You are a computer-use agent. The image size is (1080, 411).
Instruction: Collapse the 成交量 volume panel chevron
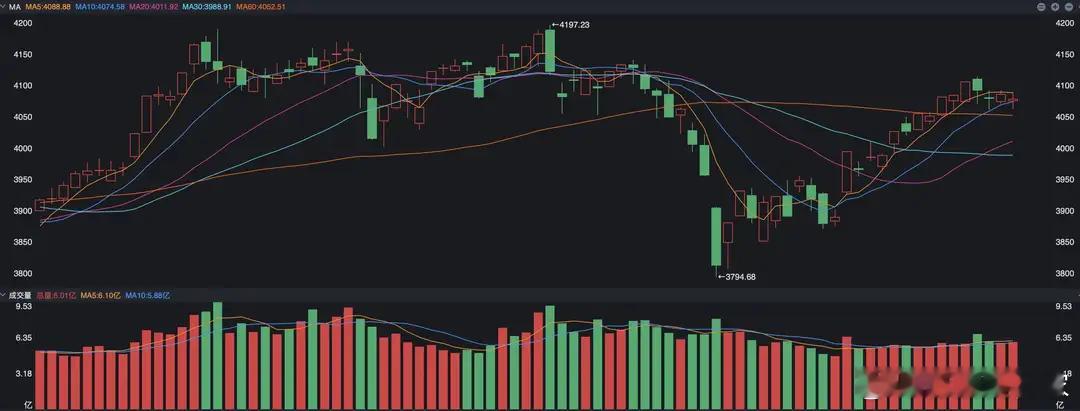[4, 295]
